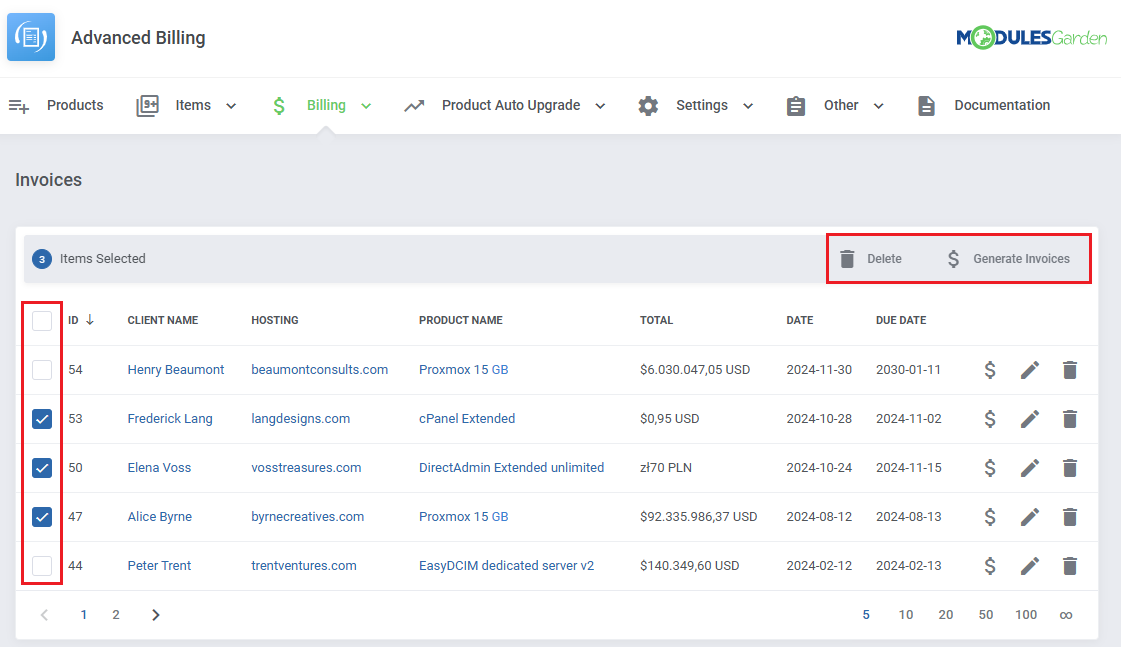
Task: Delete the Alice Byrne invoice
Action: click(x=1070, y=516)
